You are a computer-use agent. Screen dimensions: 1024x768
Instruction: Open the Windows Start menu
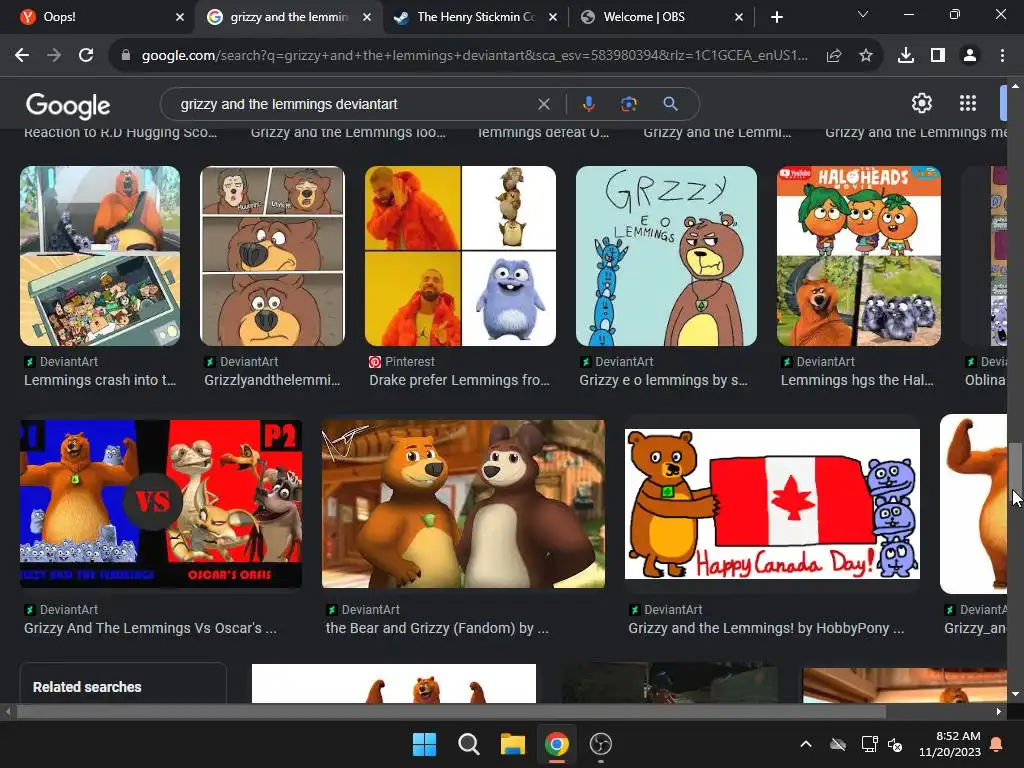pyautogui.click(x=424, y=744)
